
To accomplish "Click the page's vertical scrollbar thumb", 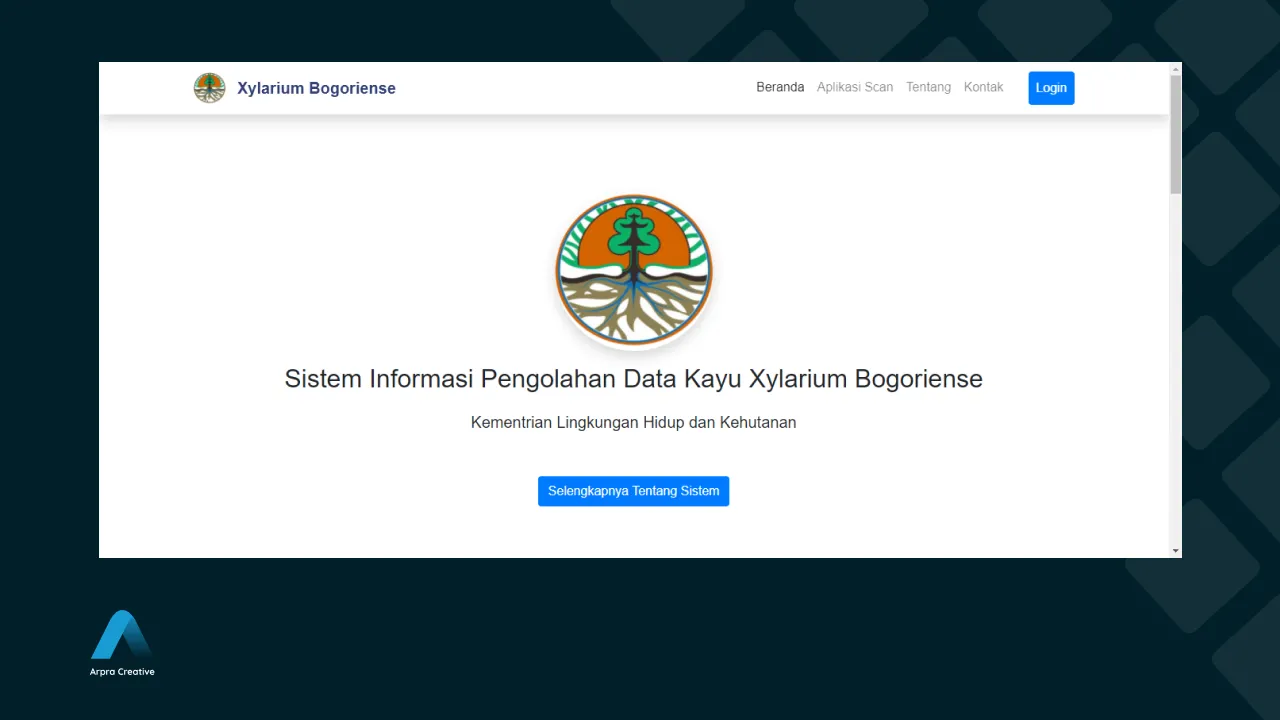I will point(1175,134).
